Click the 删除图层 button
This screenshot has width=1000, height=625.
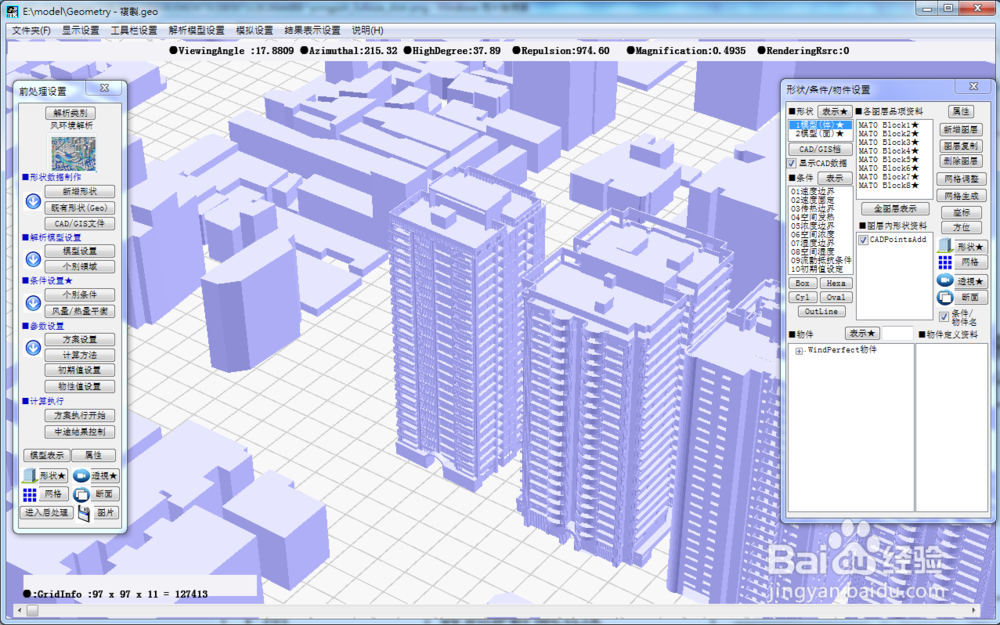[960, 161]
